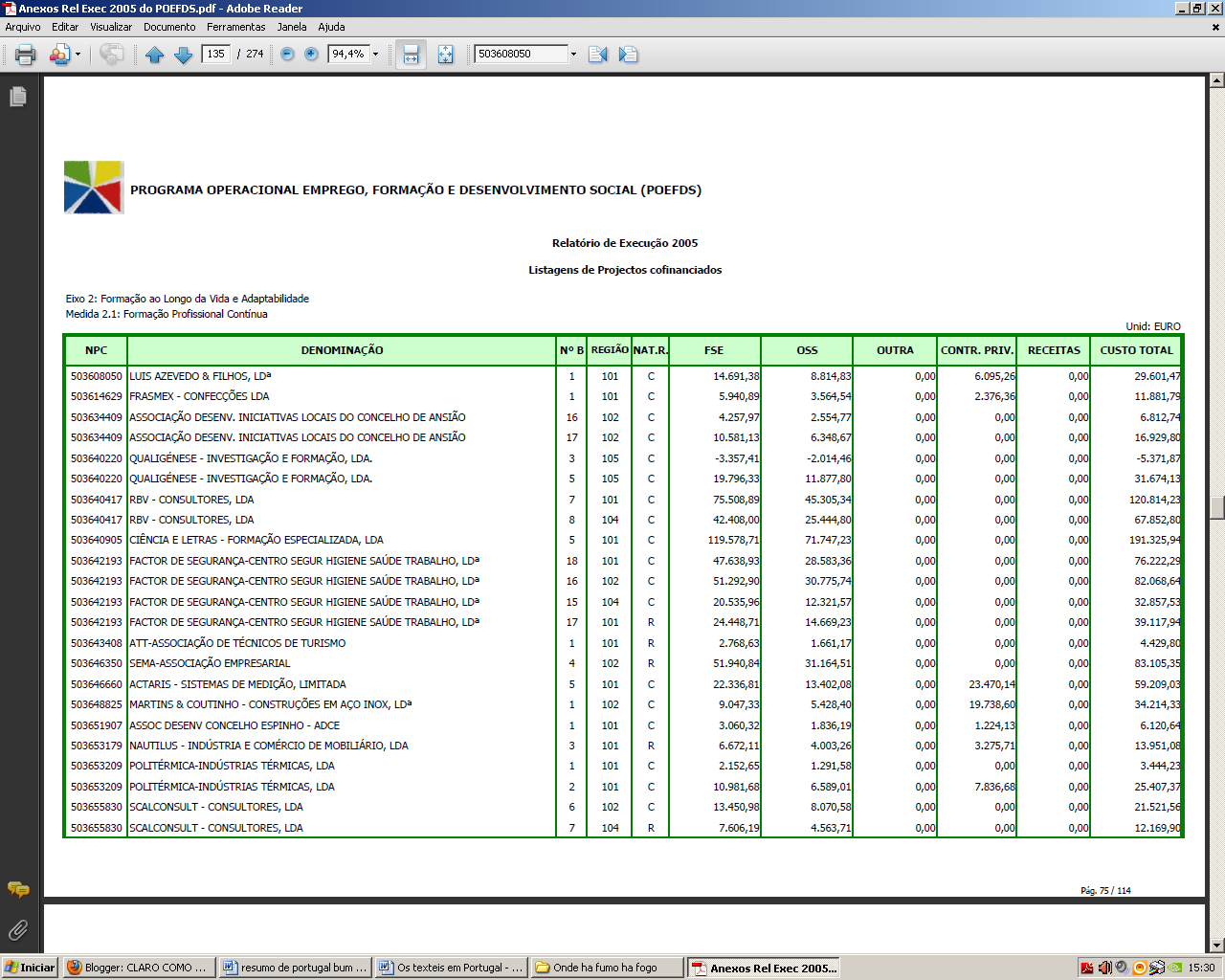Click the Adobe icon in the system tray
Image resolution: width=1225 pixels, height=980 pixels.
tap(1087, 968)
